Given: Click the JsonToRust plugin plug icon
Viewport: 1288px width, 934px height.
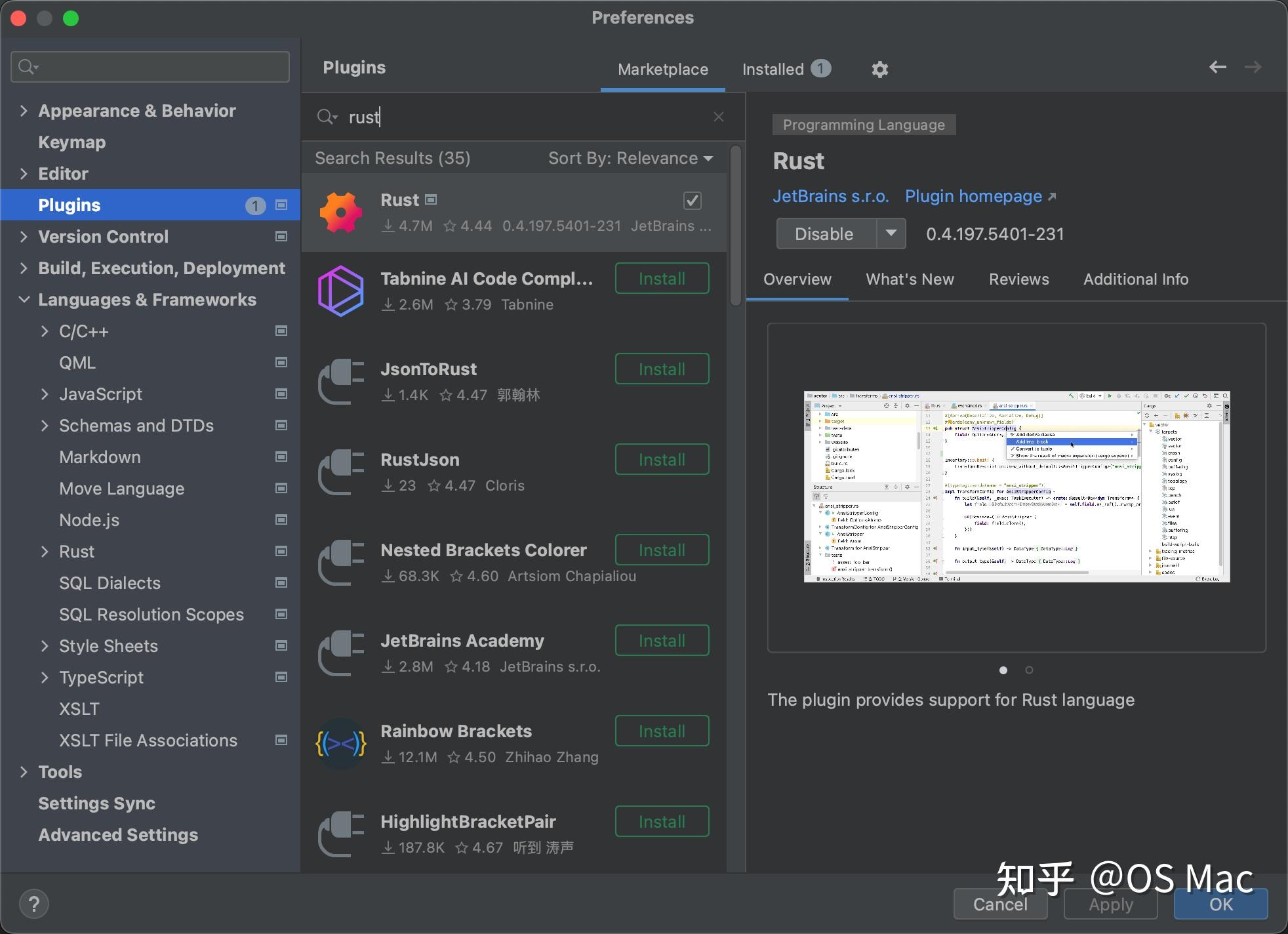Looking at the screenshot, I should pyautogui.click(x=340, y=382).
